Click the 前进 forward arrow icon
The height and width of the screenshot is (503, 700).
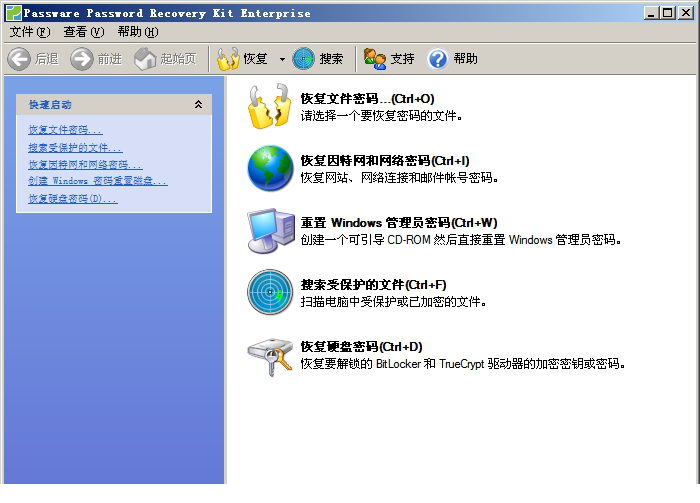tap(82, 59)
